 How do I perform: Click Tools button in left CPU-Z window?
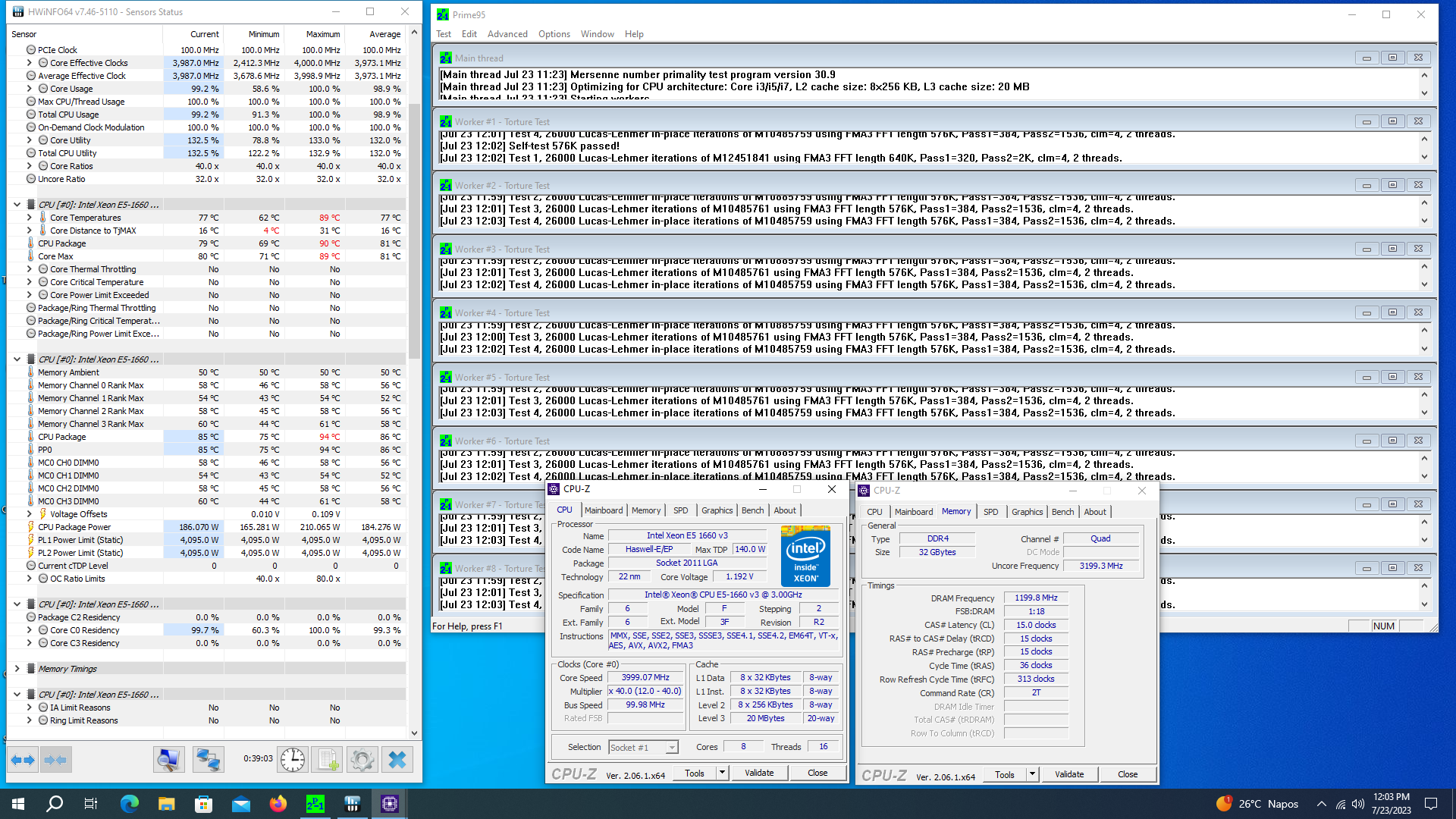point(695,773)
